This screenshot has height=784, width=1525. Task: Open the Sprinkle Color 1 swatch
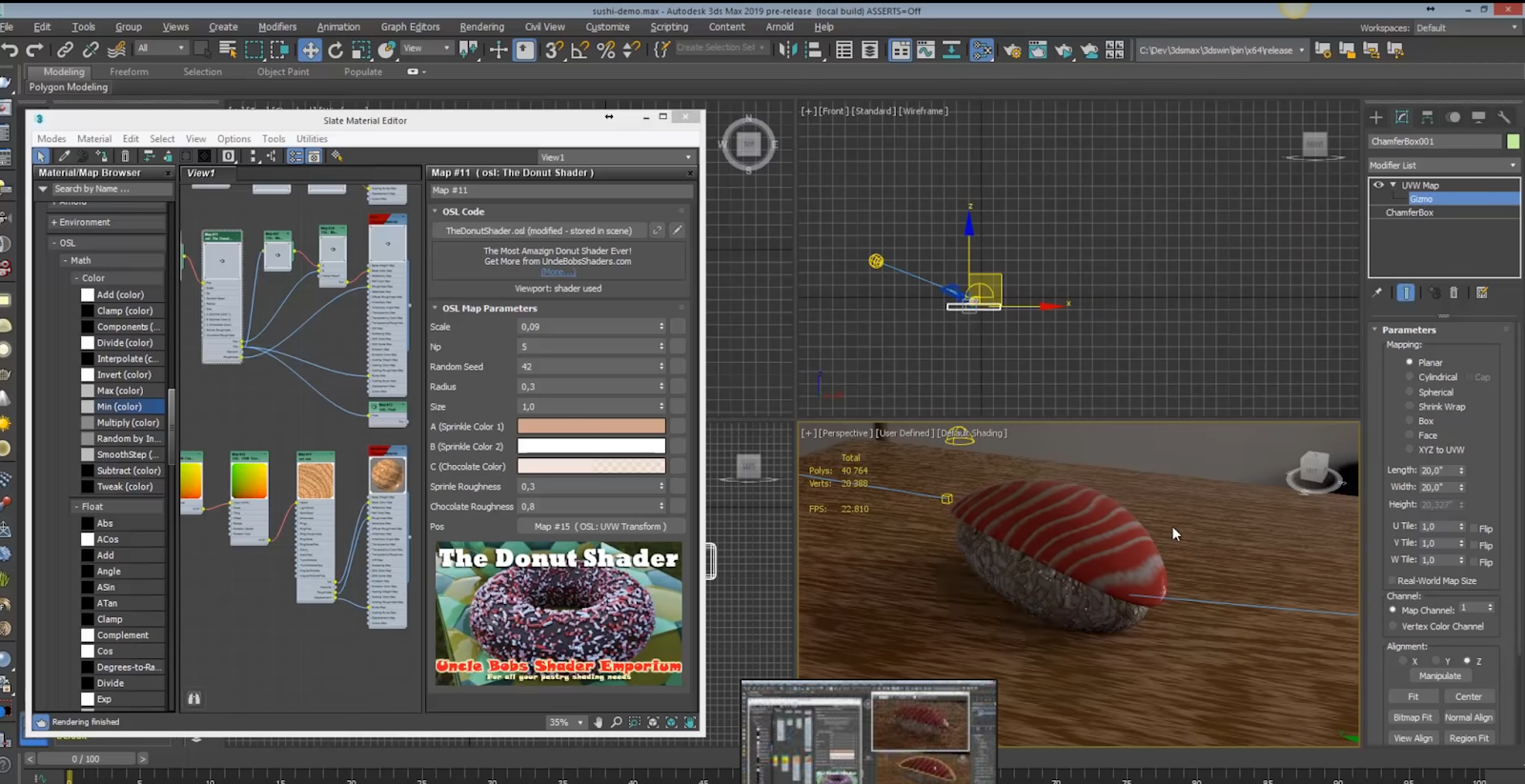click(x=591, y=427)
